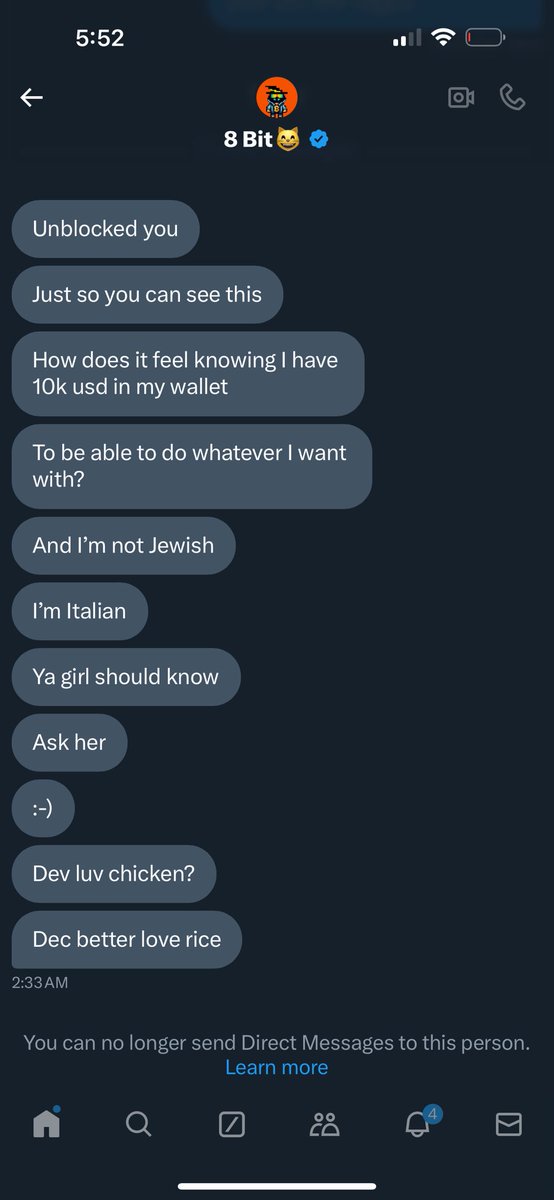Tap the "I'm Italian" message bubble
Viewport: 554px width, 1200px height.
coord(79,610)
